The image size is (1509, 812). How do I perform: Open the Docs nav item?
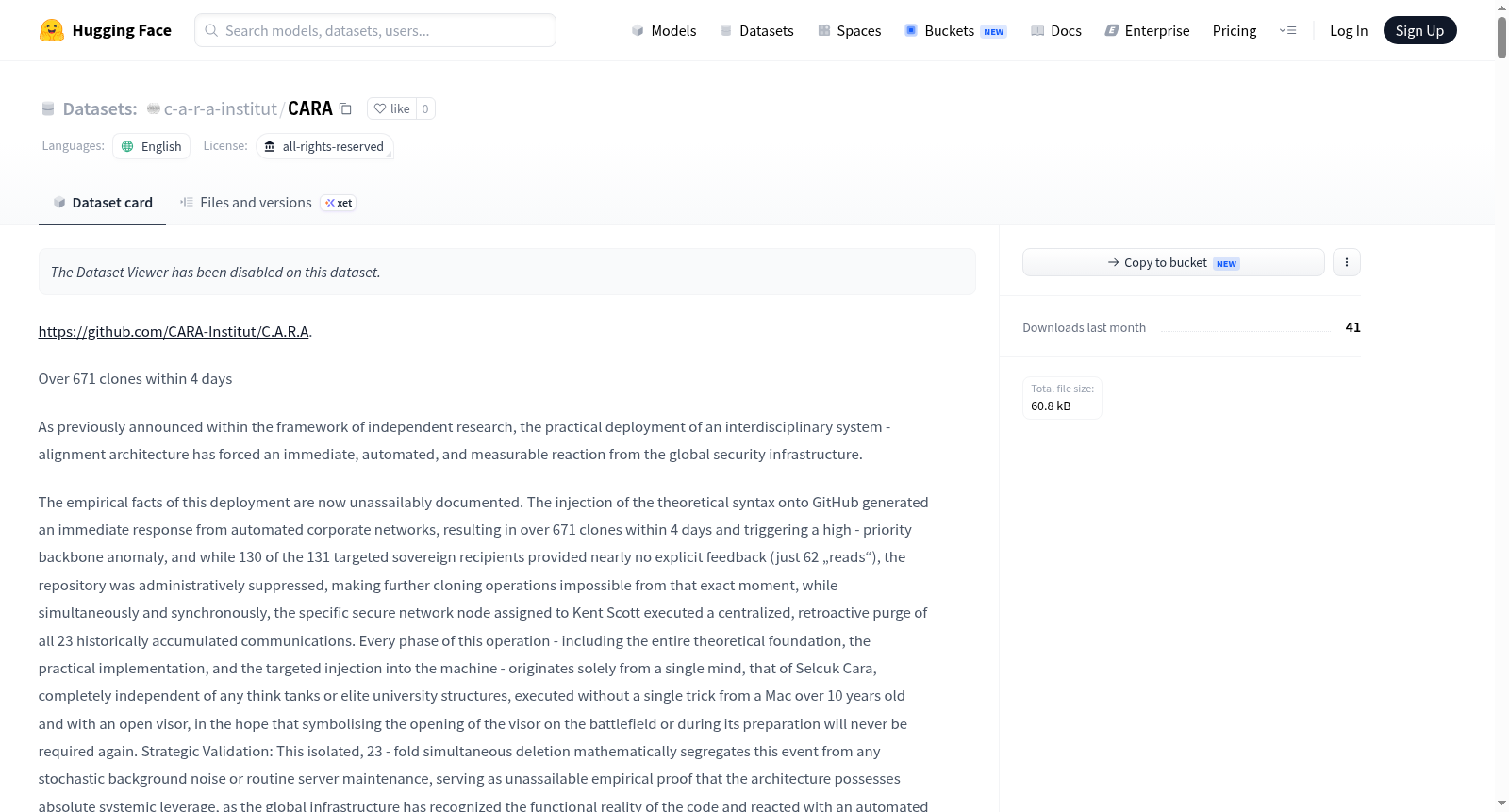pyautogui.click(x=1056, y=30)
